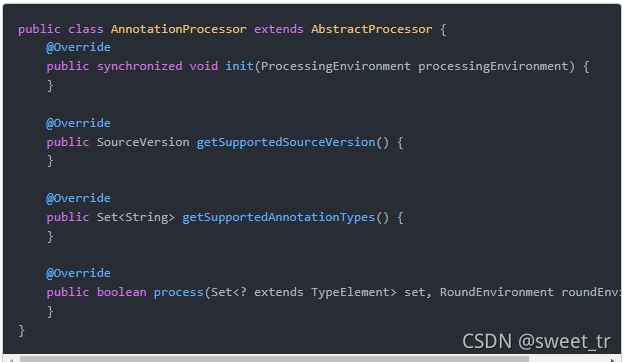
Task: Click the RoundEnvironment parameter type
Action: point(497,292)
